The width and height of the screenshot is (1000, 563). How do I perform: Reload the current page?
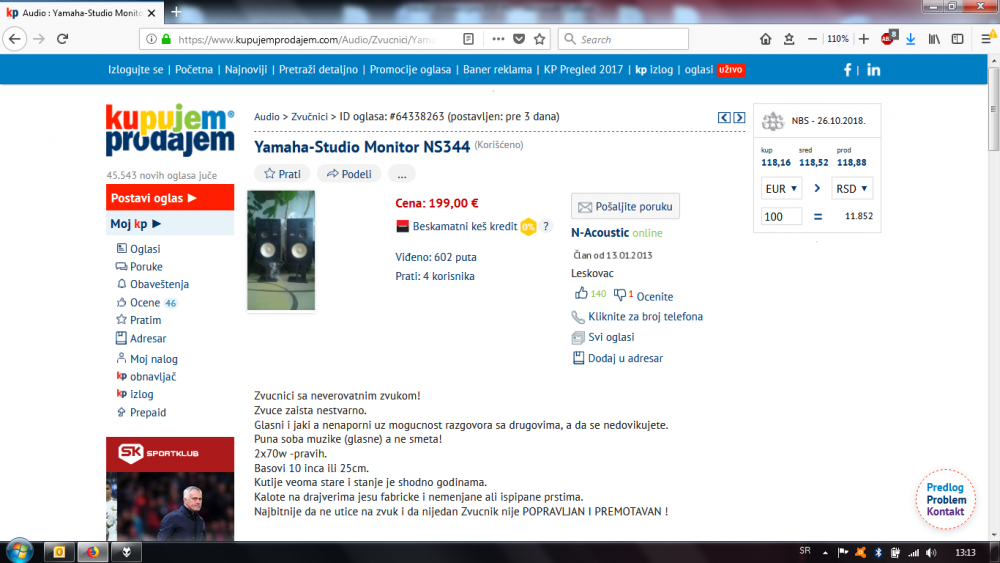(62, 39)
